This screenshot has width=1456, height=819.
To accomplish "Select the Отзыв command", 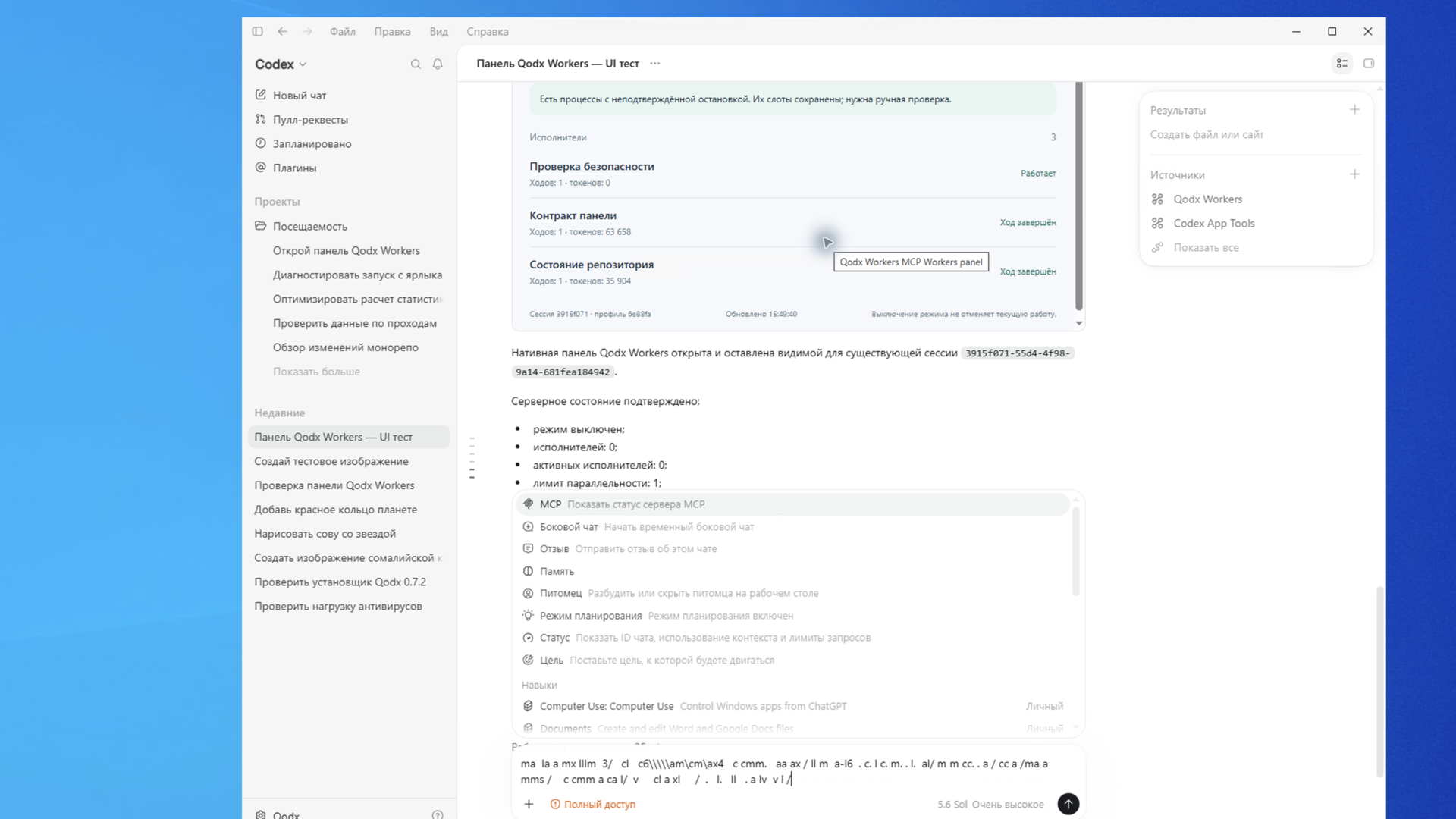I will point(793,548).
